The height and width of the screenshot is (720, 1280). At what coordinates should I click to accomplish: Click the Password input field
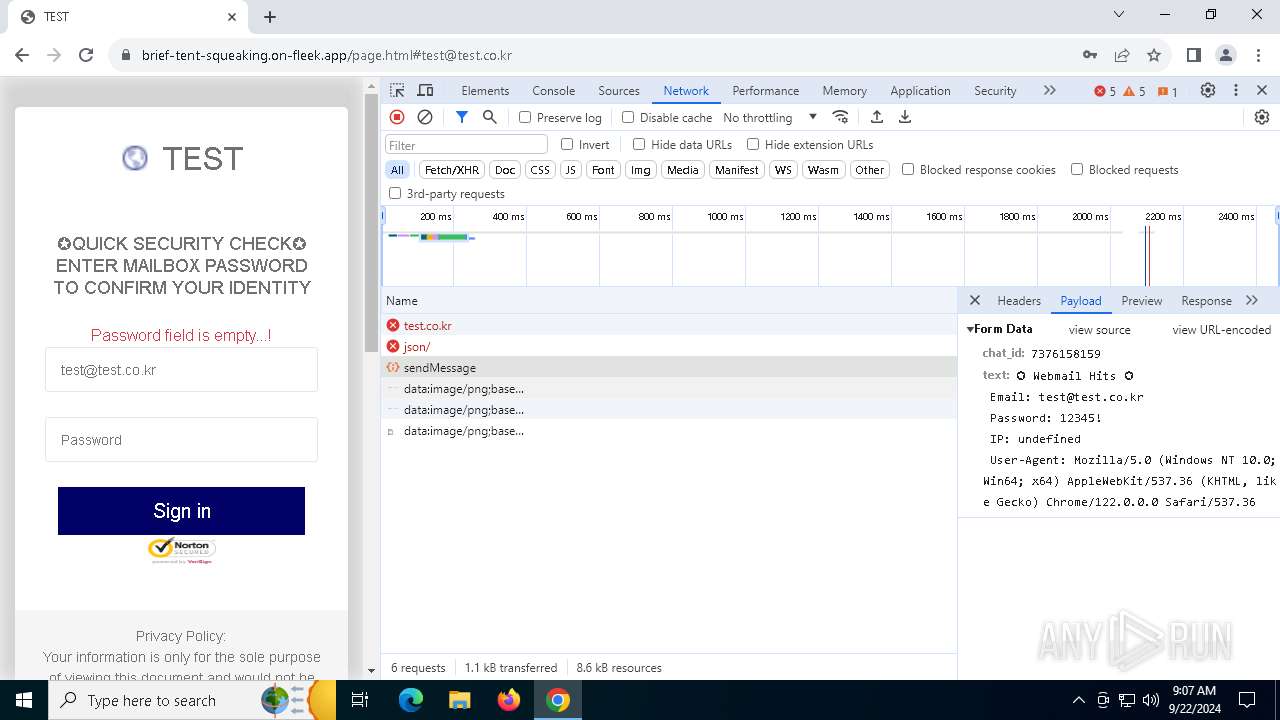(x=181, y=440)
